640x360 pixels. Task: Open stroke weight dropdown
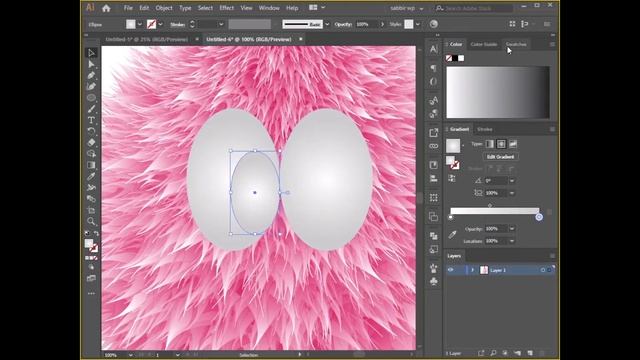[221, 24]
